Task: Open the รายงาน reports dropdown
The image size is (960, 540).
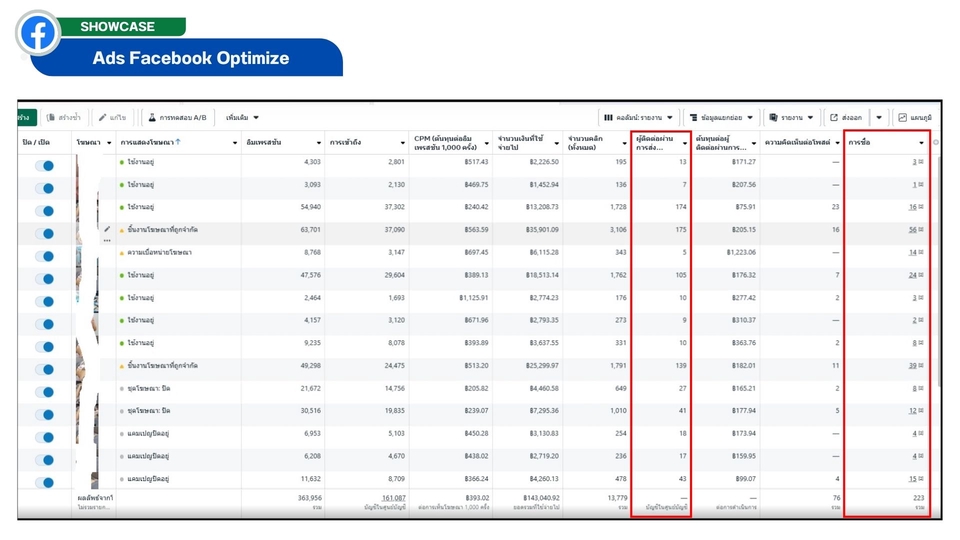Action: 791,118
